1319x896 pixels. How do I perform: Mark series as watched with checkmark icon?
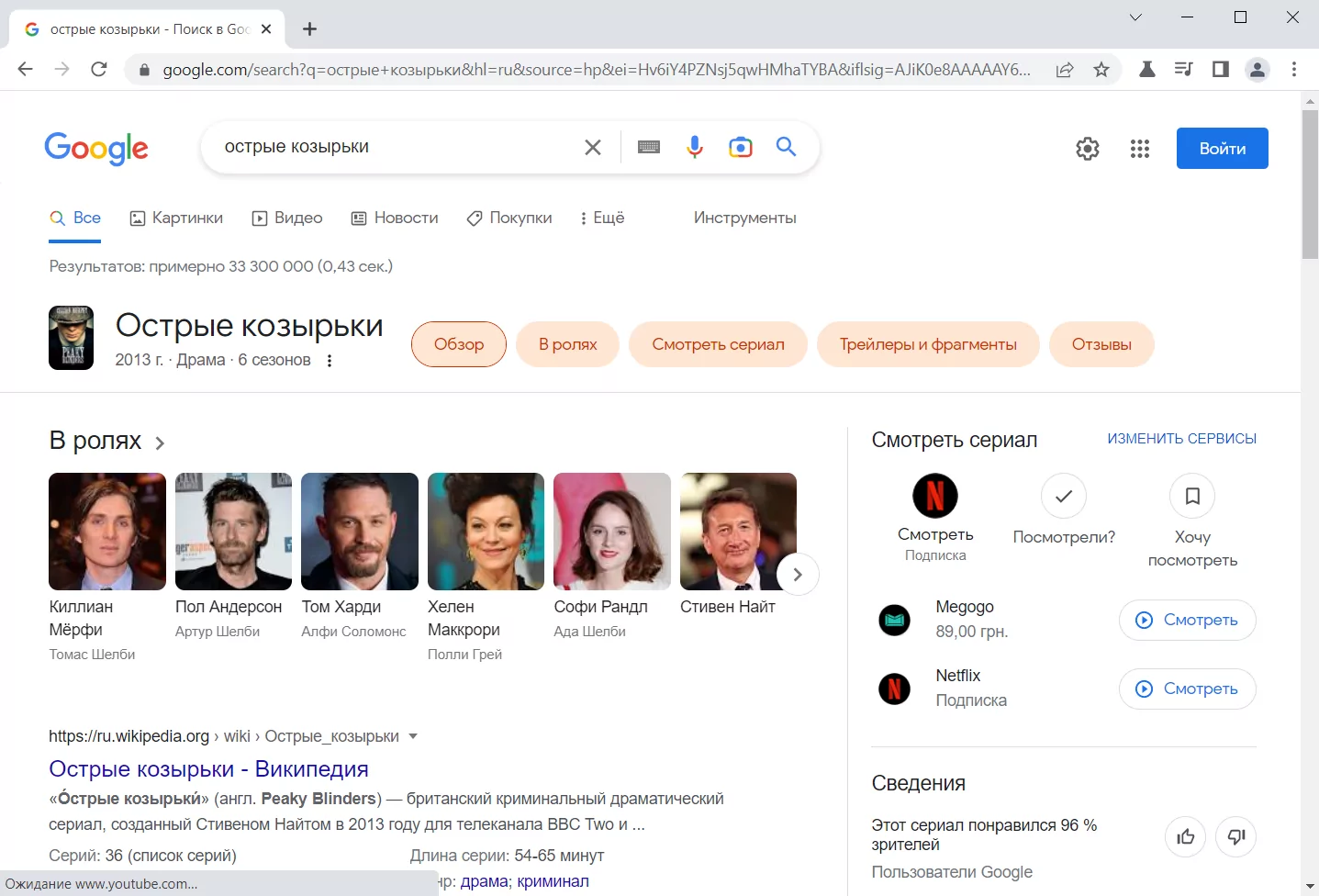click(1064, 496)
